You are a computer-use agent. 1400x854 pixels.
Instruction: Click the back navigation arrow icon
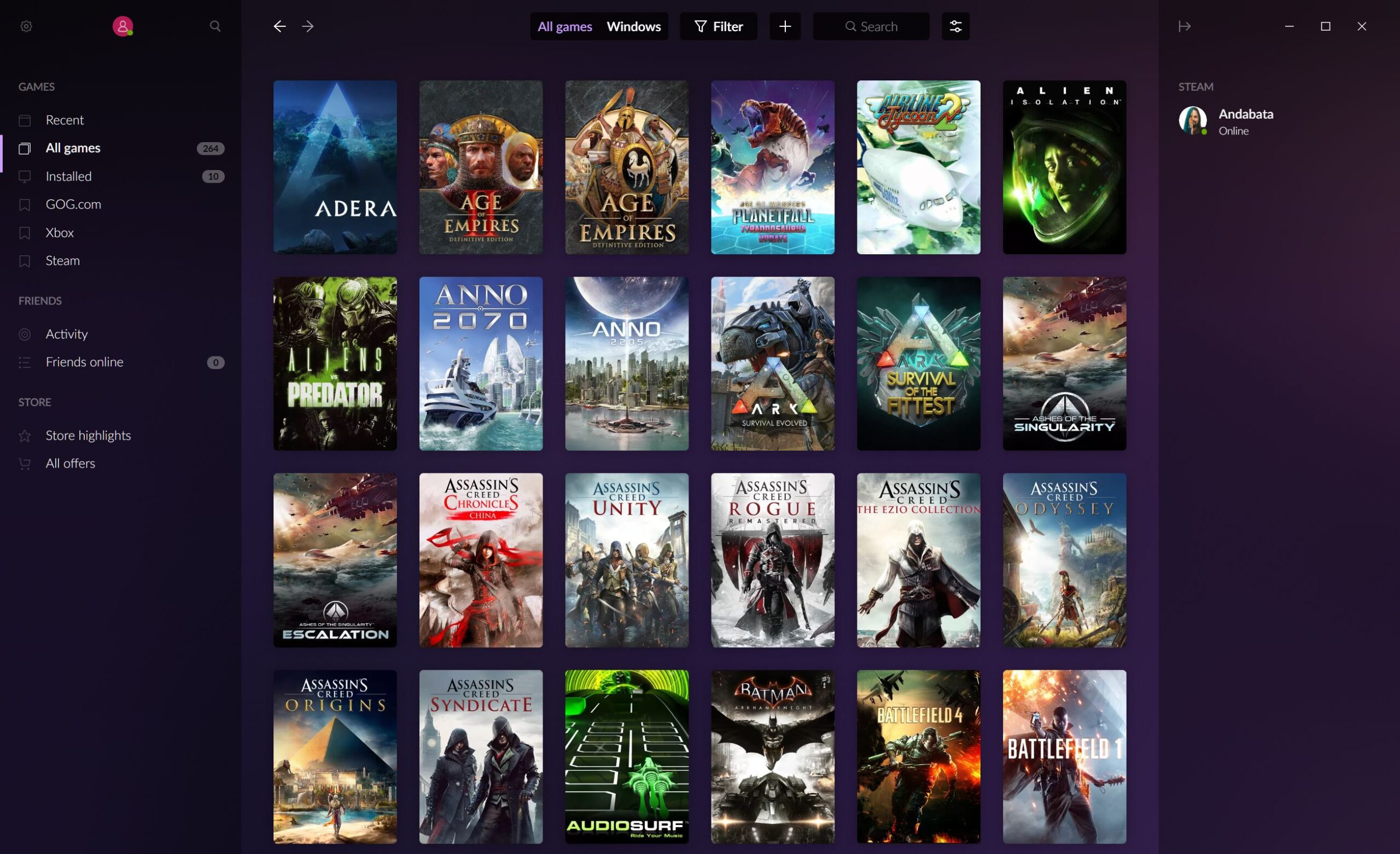click(280, 26)
